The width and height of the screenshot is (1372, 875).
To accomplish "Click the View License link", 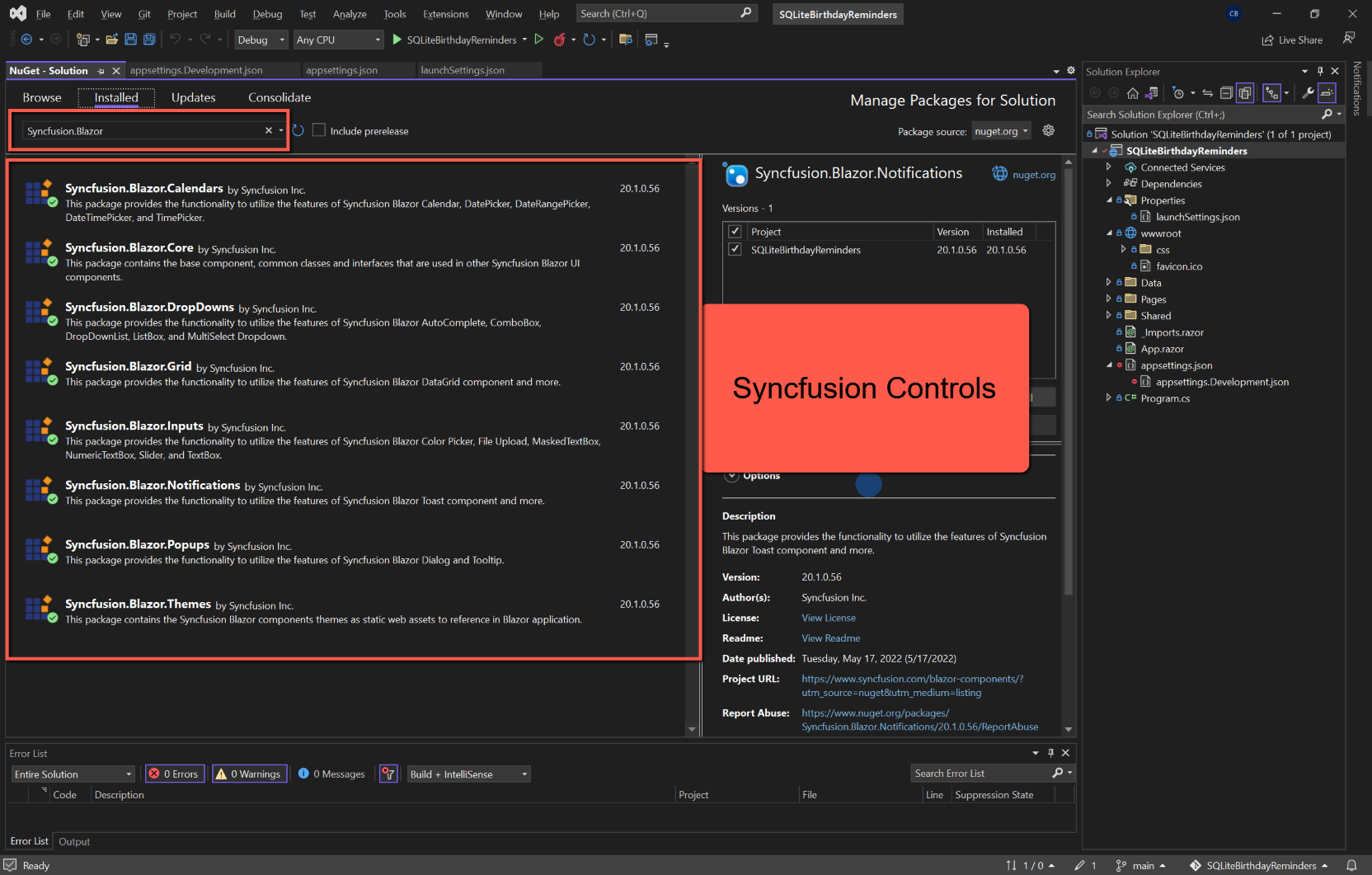I will click(x=829, y=618).
